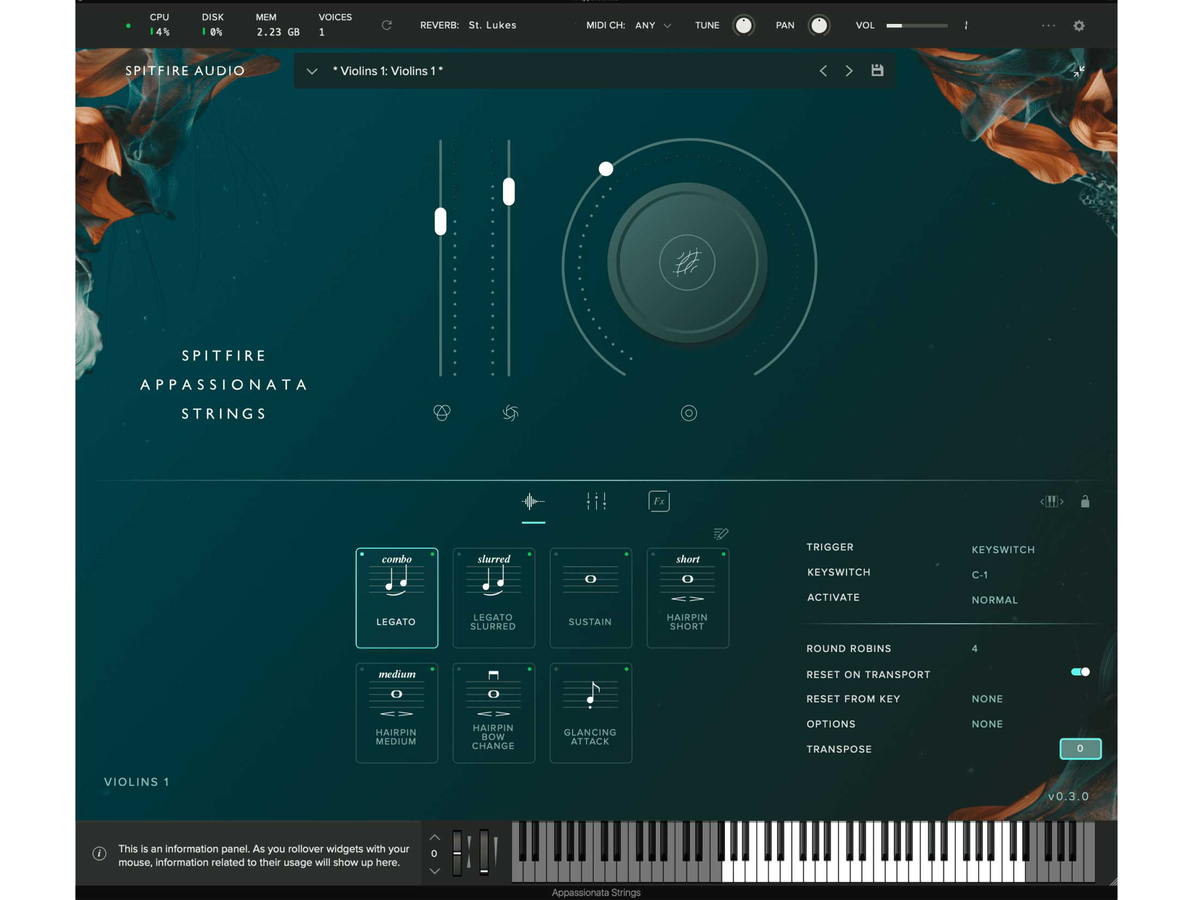Click the large knob ring handle
This screenshot has width=1200, height=900.
tap(605, 169)
